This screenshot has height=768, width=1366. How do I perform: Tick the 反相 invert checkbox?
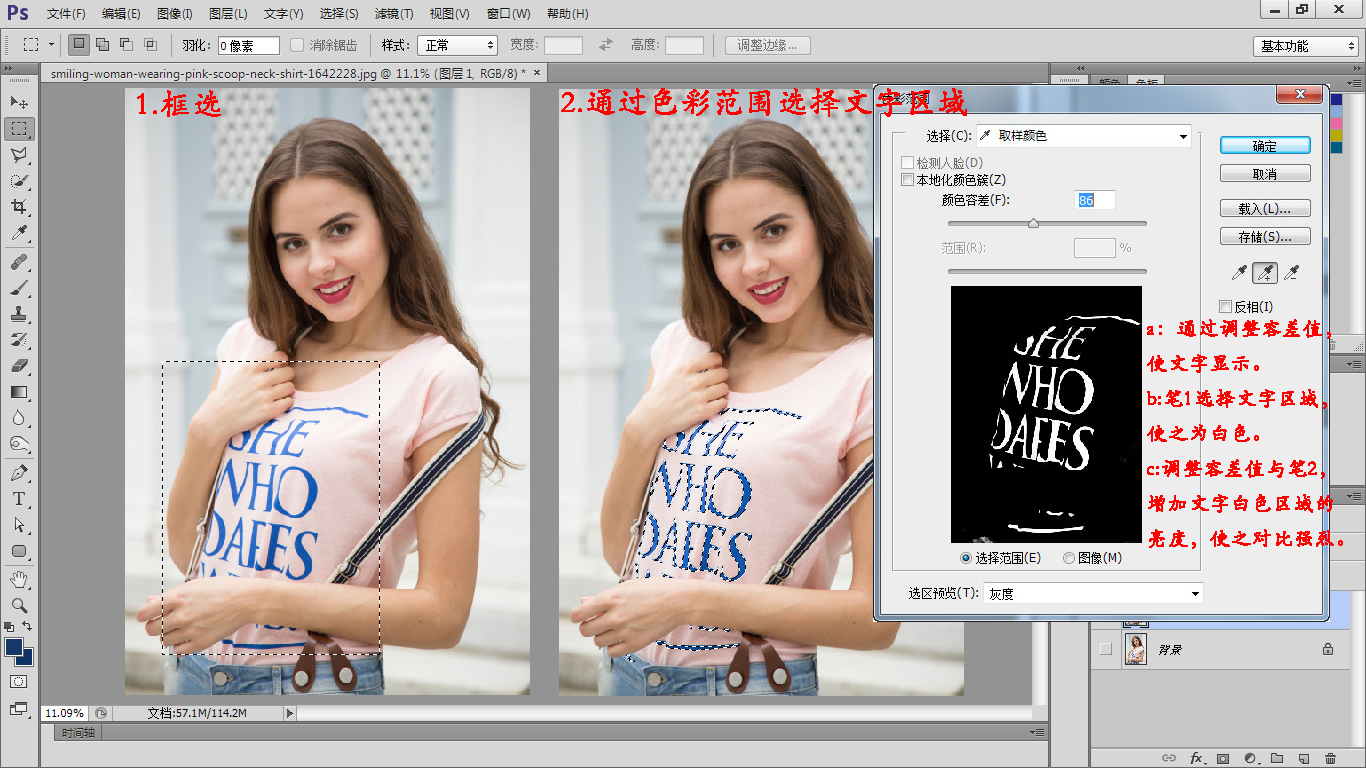(1226, 307)
